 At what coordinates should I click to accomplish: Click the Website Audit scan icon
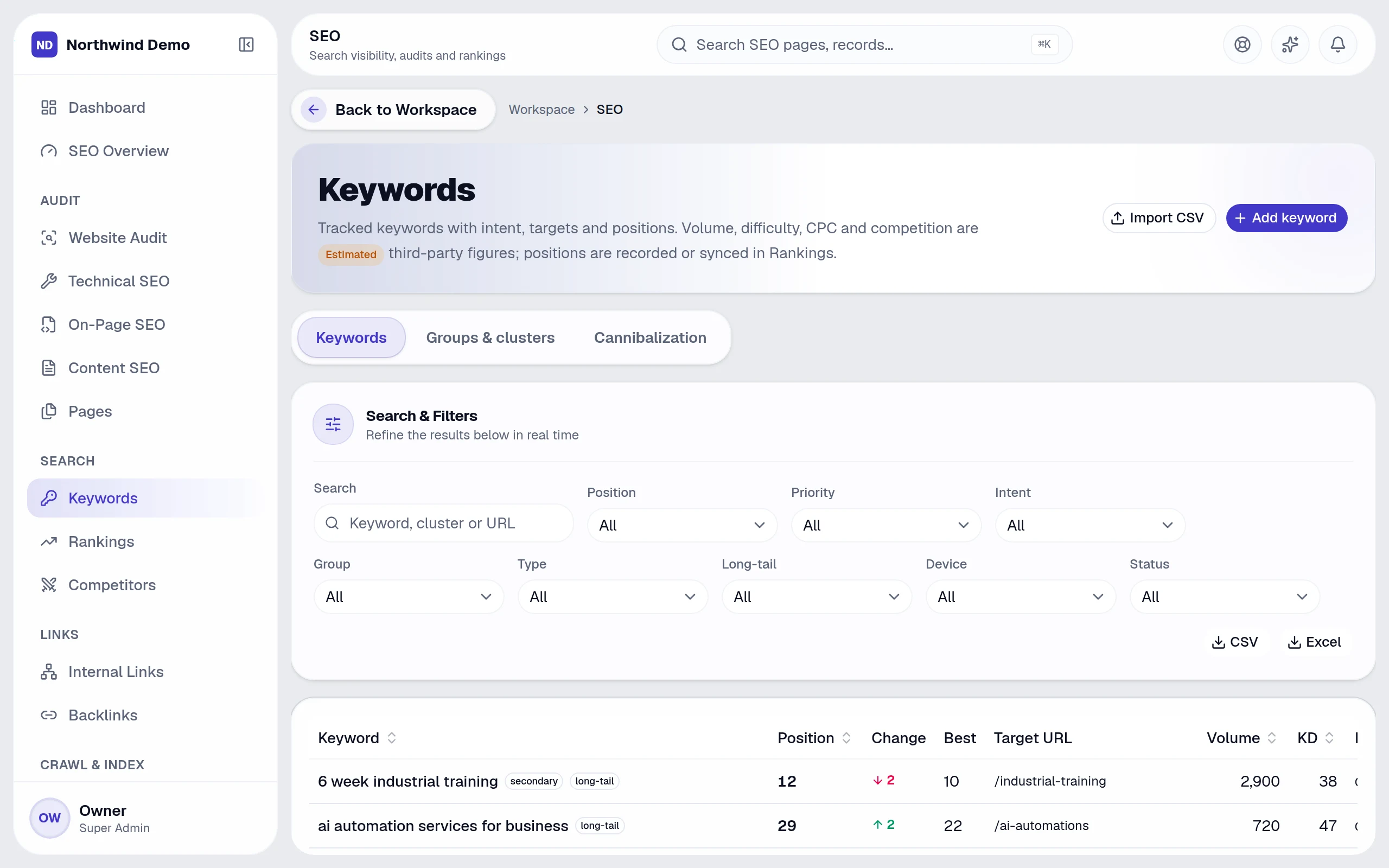click(49, 238)
